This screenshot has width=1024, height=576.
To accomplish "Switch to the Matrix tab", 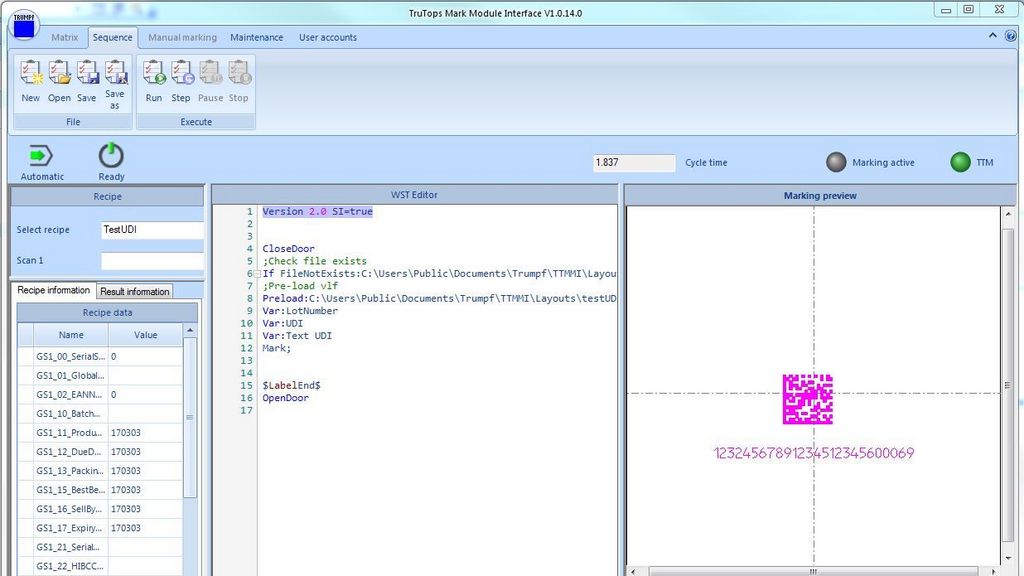I will coord(65,37).
